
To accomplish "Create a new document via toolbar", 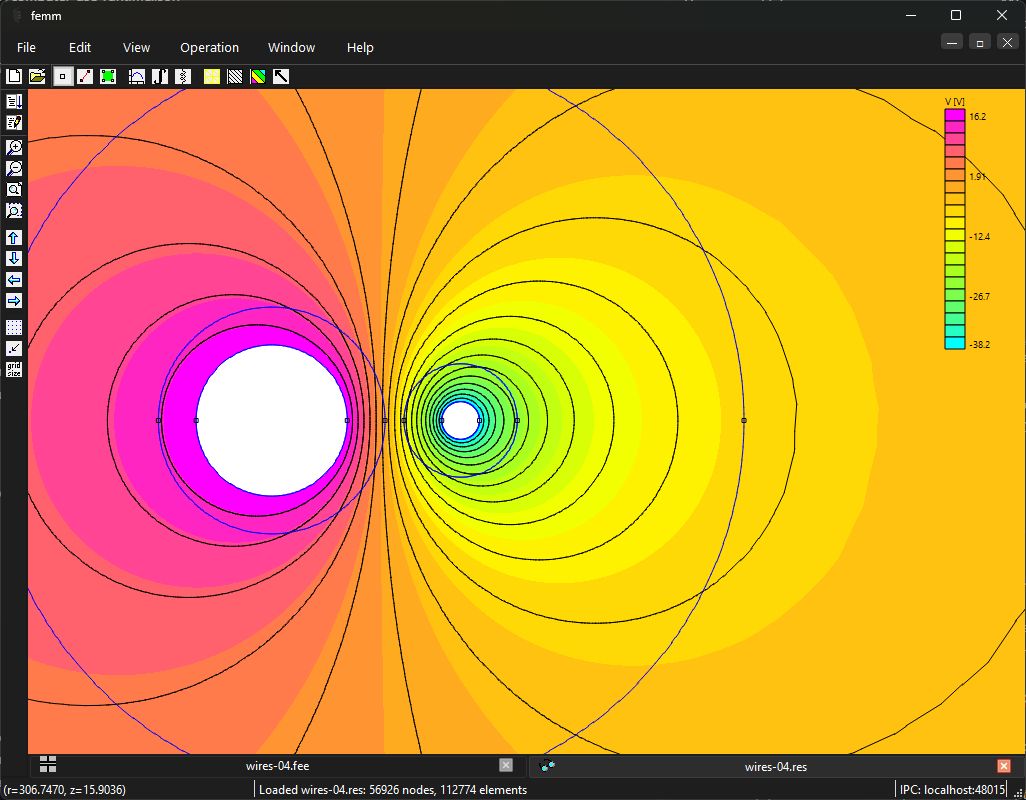I will (x=14, y=77).
